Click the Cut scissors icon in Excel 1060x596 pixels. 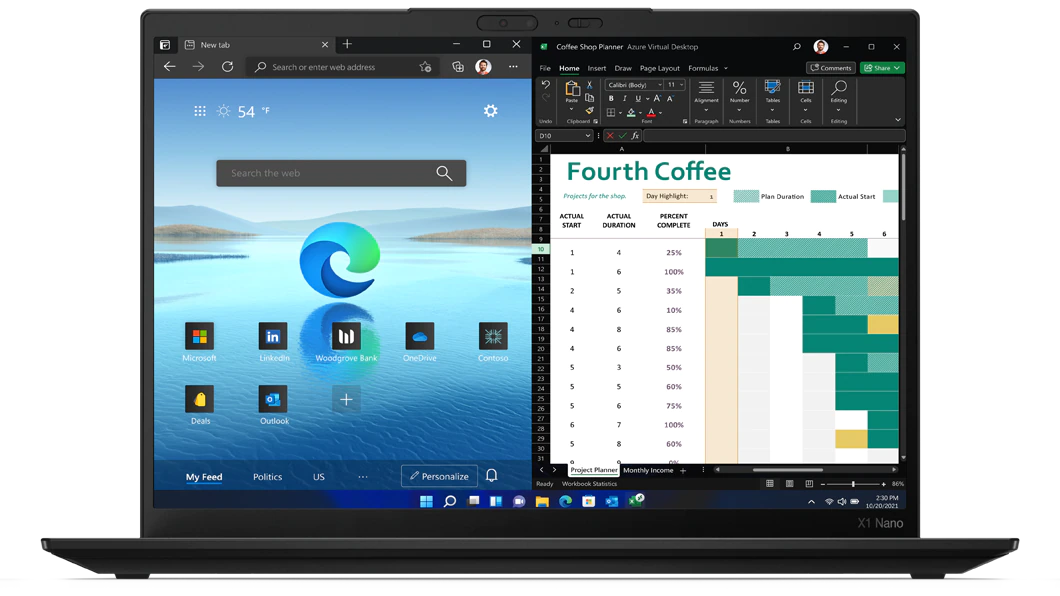point(589,85)
